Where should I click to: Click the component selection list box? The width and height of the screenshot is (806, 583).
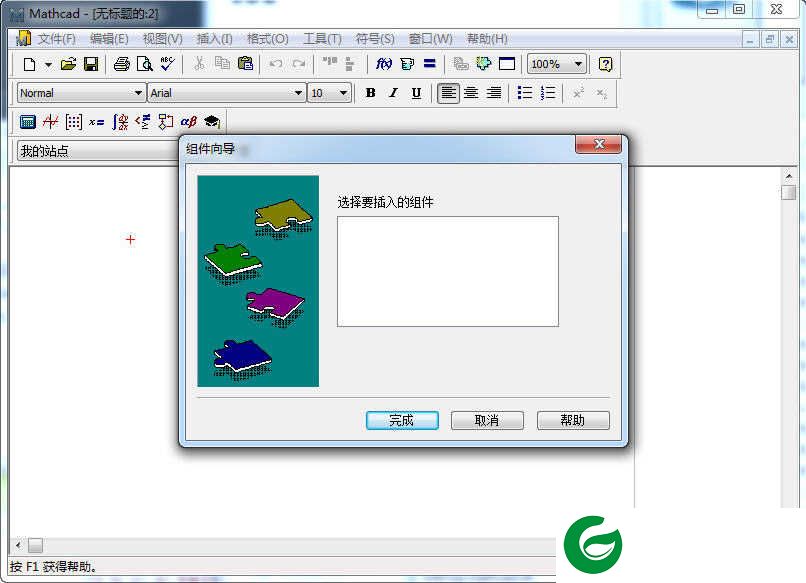click(x=448, y=271)
